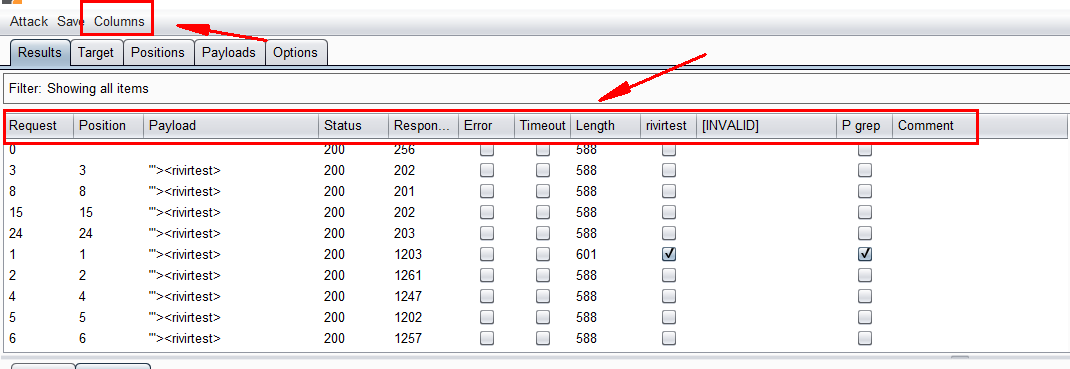Go to the Options tab
The height and width of the screenshot is (369, 1070).
295,53
